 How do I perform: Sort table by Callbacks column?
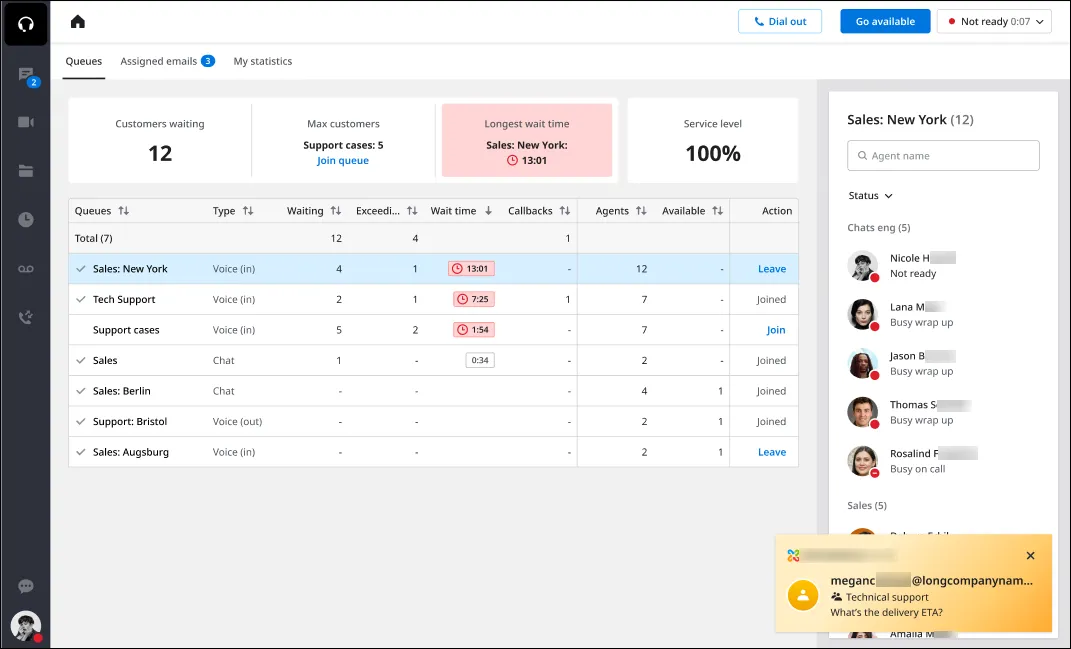coord(565,211)
